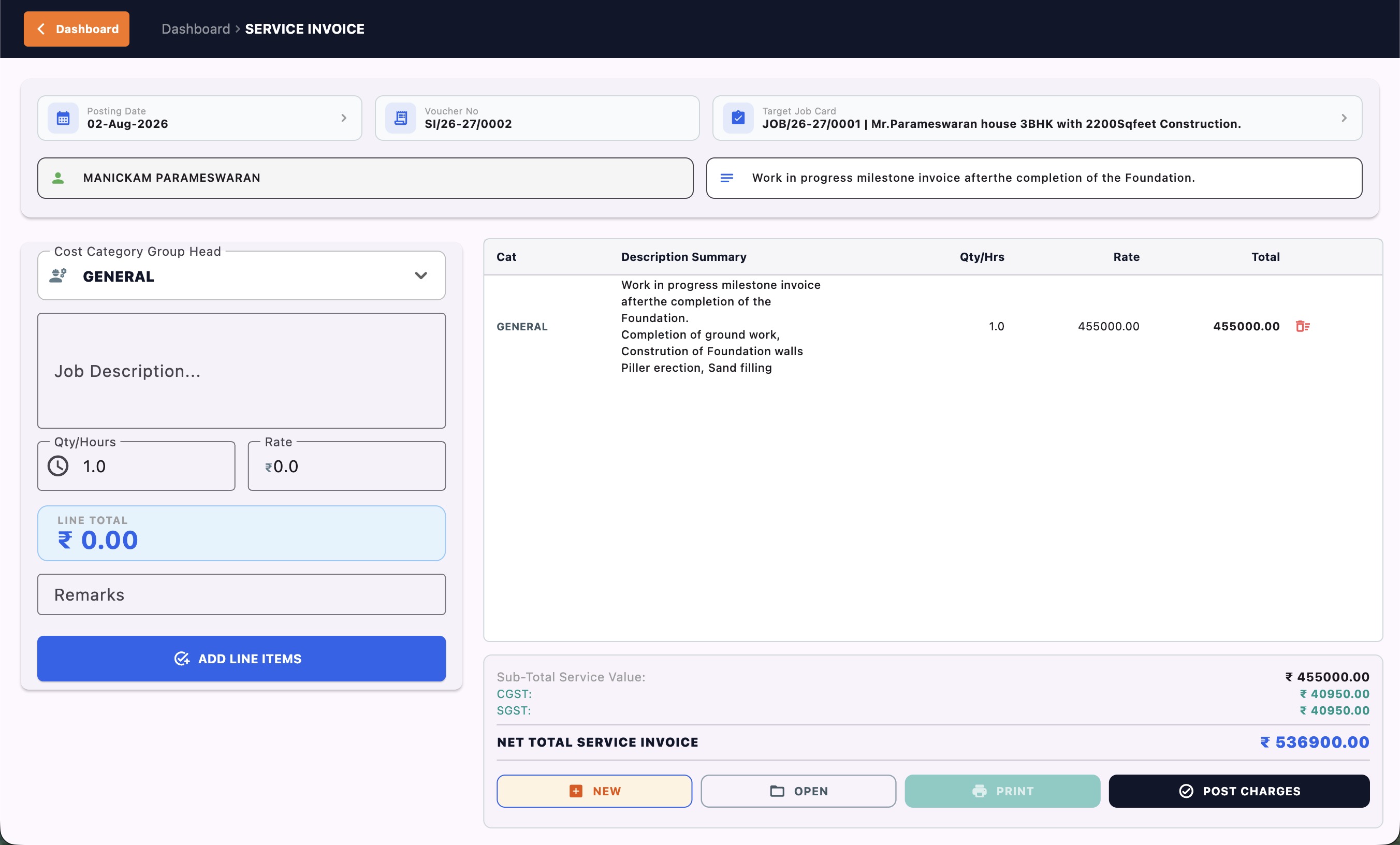Click the Dashboard breadcrumb link

click(x=196, y=29)
